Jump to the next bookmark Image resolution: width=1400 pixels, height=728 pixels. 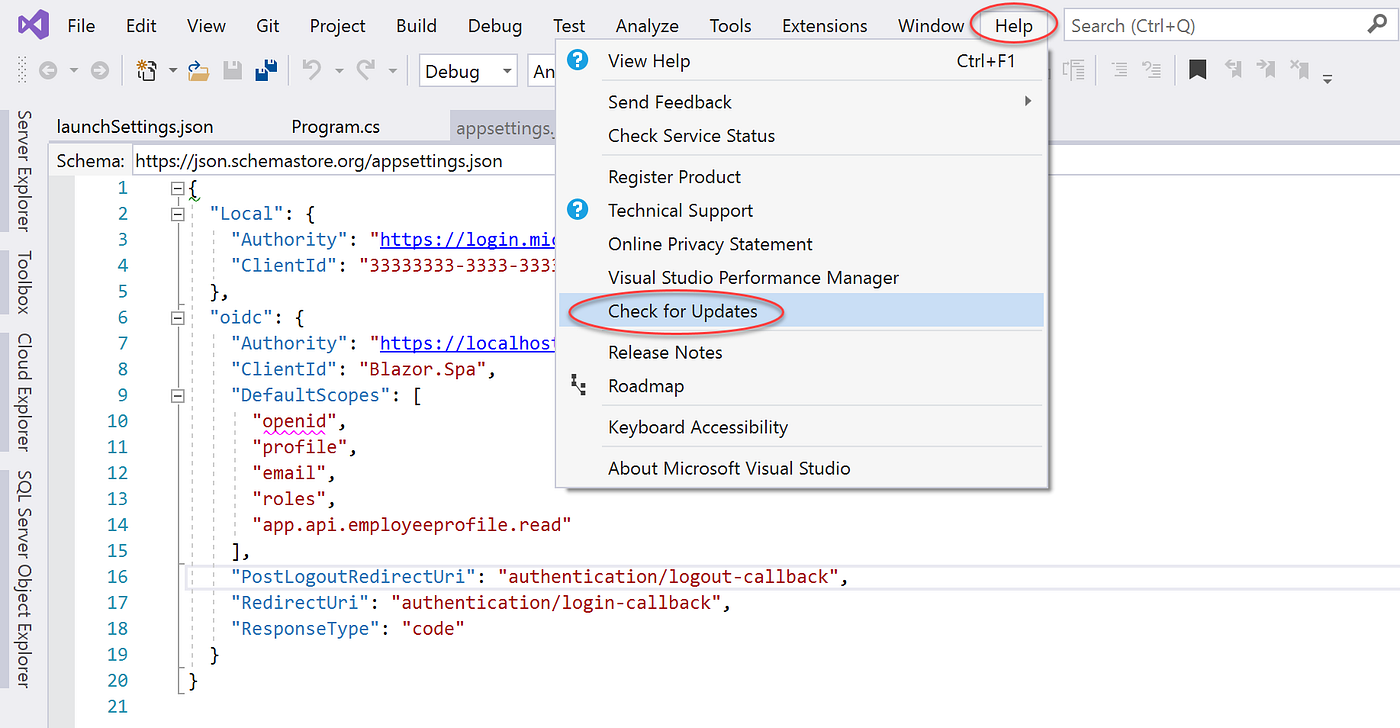1266,69
